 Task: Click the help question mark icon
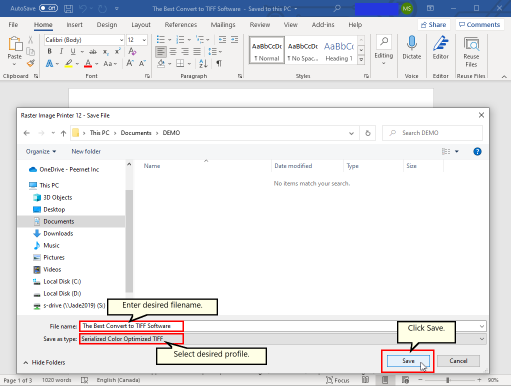pyautogui.click(x=477, y=152)
